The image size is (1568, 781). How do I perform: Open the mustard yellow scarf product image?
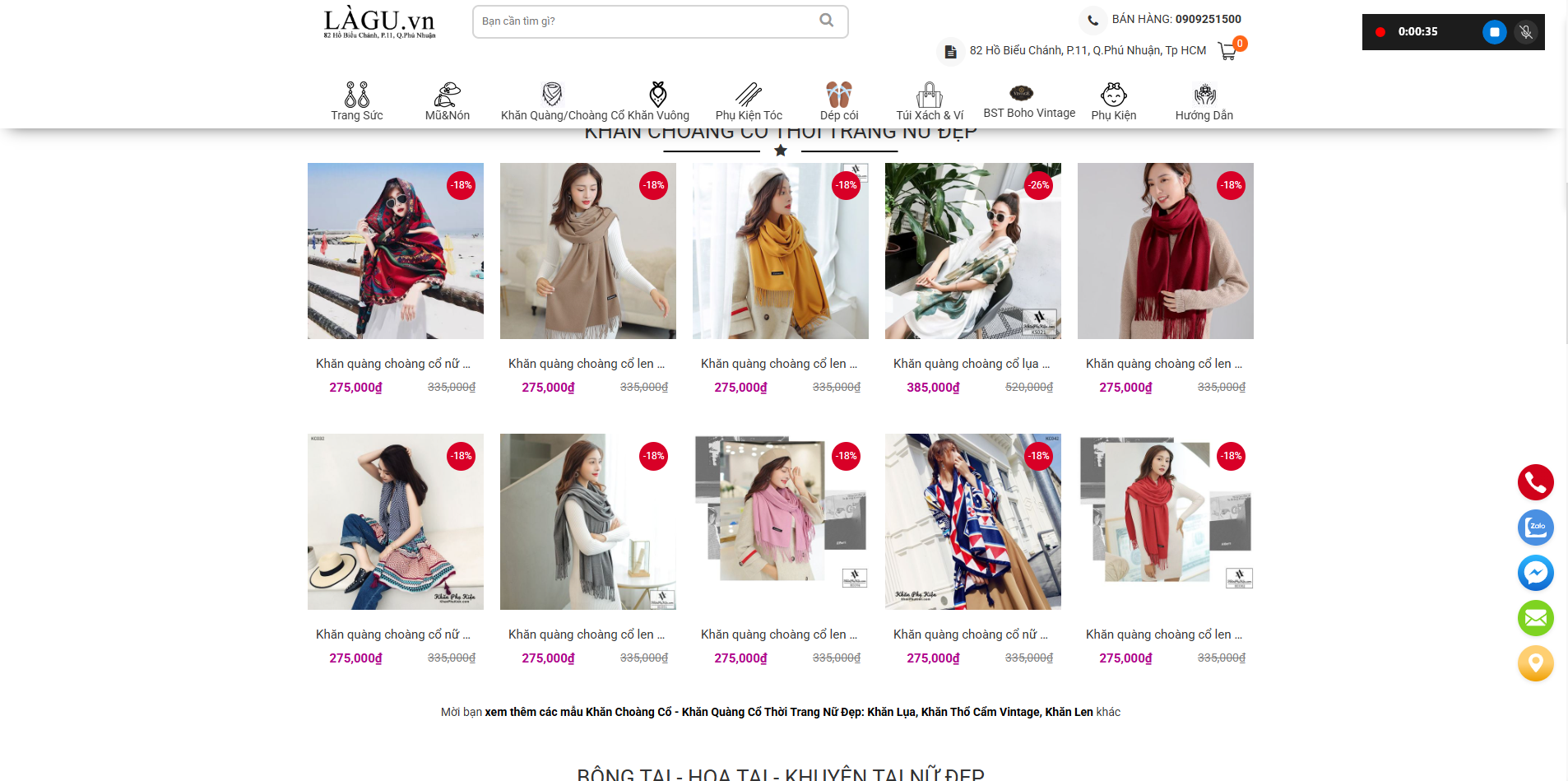click(781, 251)
